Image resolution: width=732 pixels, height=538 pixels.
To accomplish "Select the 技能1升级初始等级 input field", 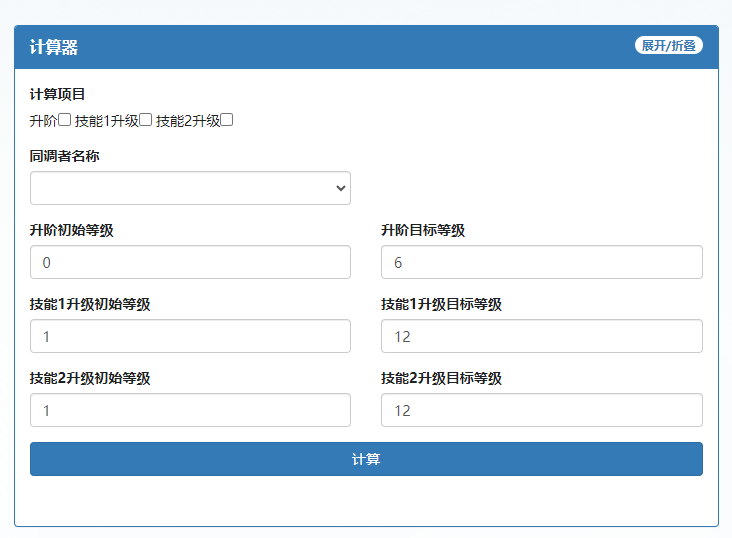I will (190, 336).
